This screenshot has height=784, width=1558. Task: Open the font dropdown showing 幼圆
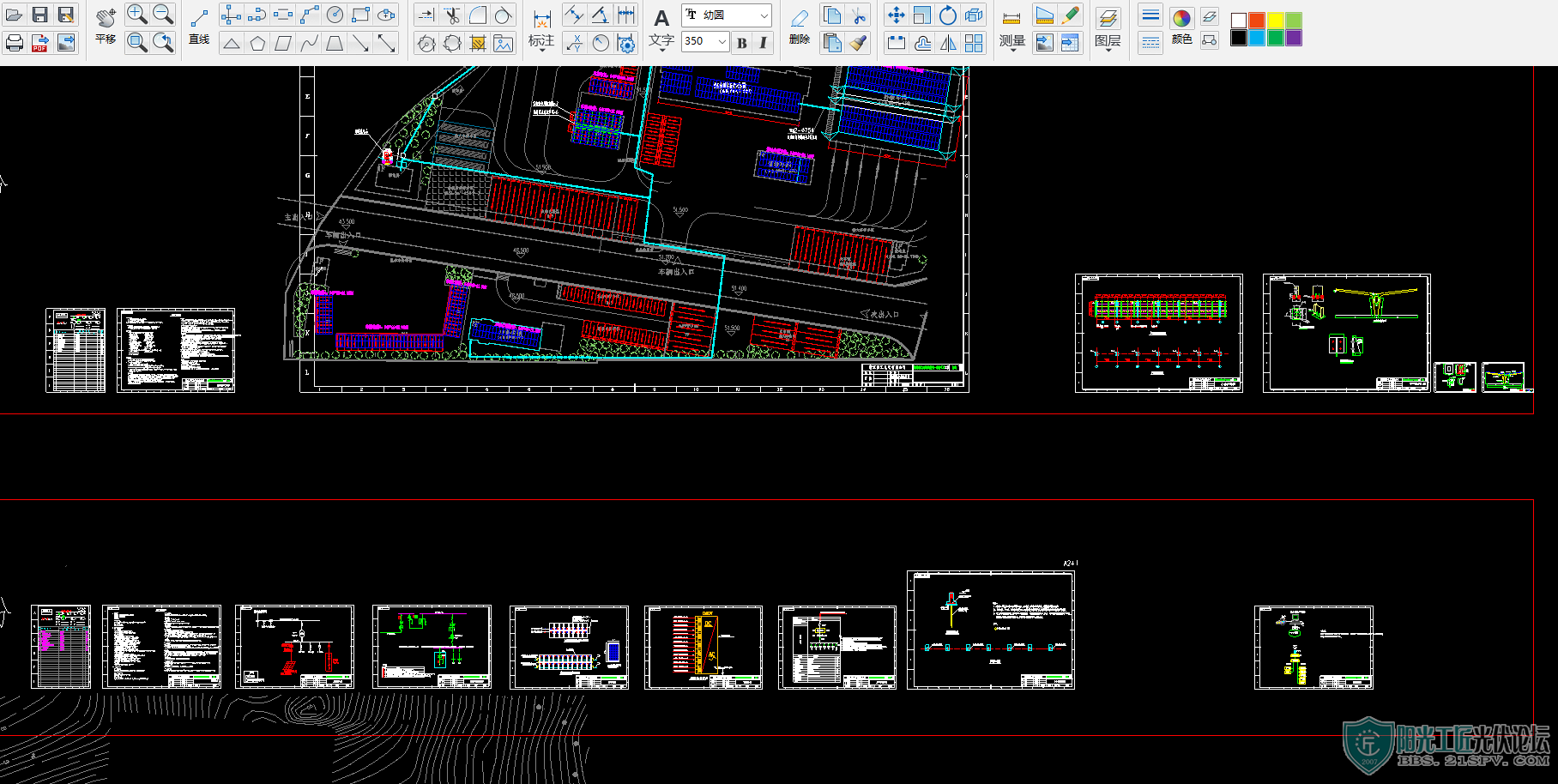(727, 15)
